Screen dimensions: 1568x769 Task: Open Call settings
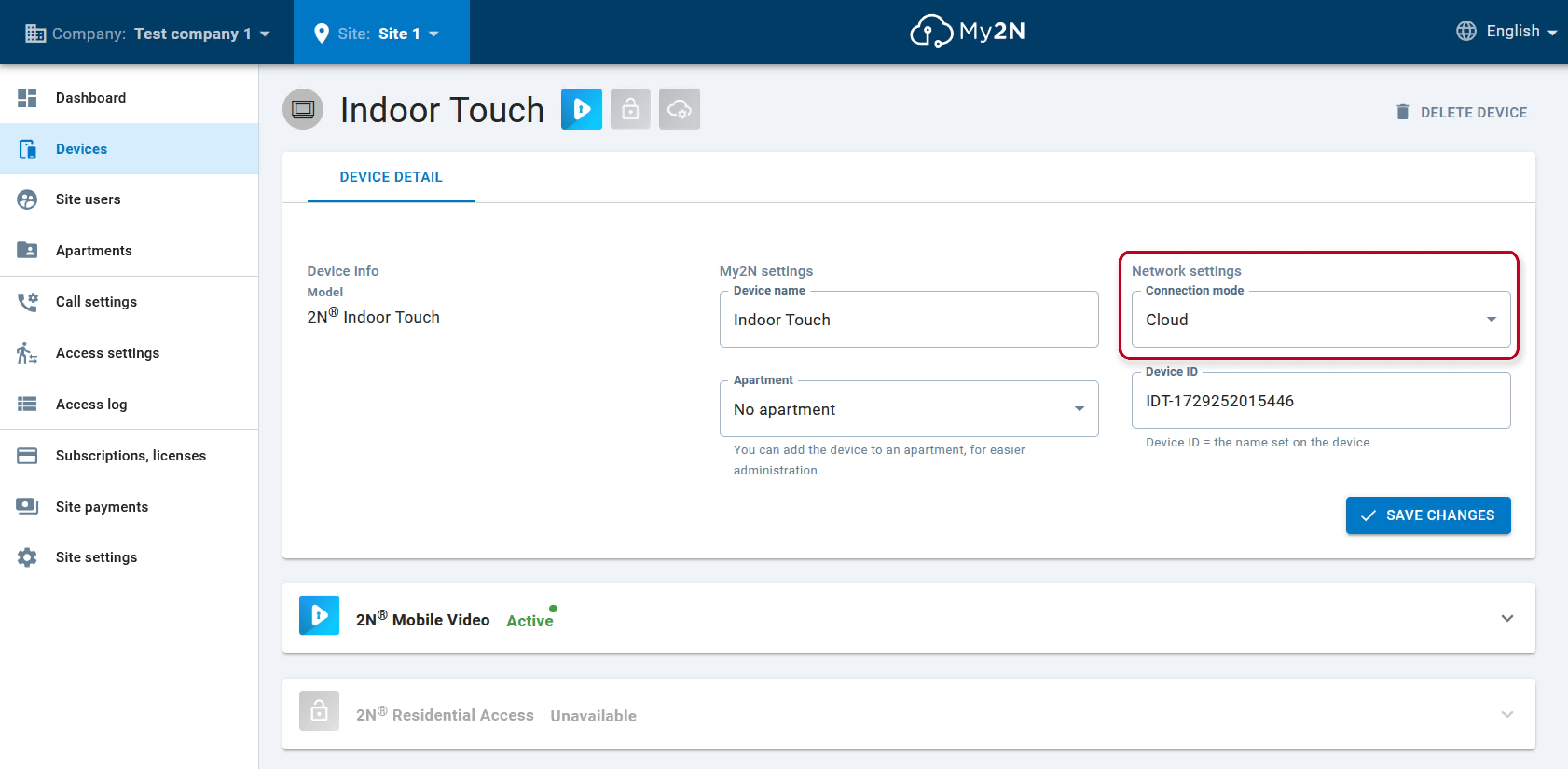tap(129, 302)
